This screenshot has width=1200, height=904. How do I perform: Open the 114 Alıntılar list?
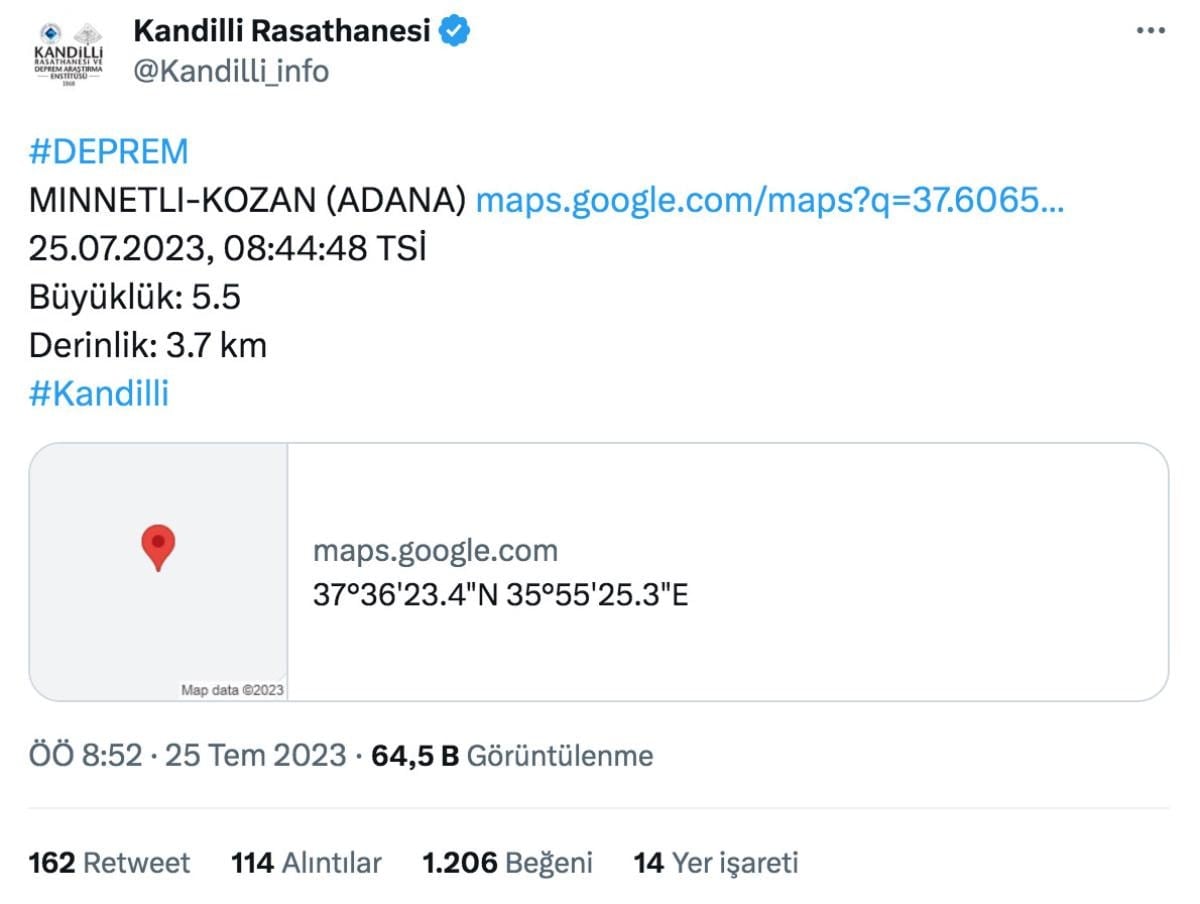tap(306, 862)
